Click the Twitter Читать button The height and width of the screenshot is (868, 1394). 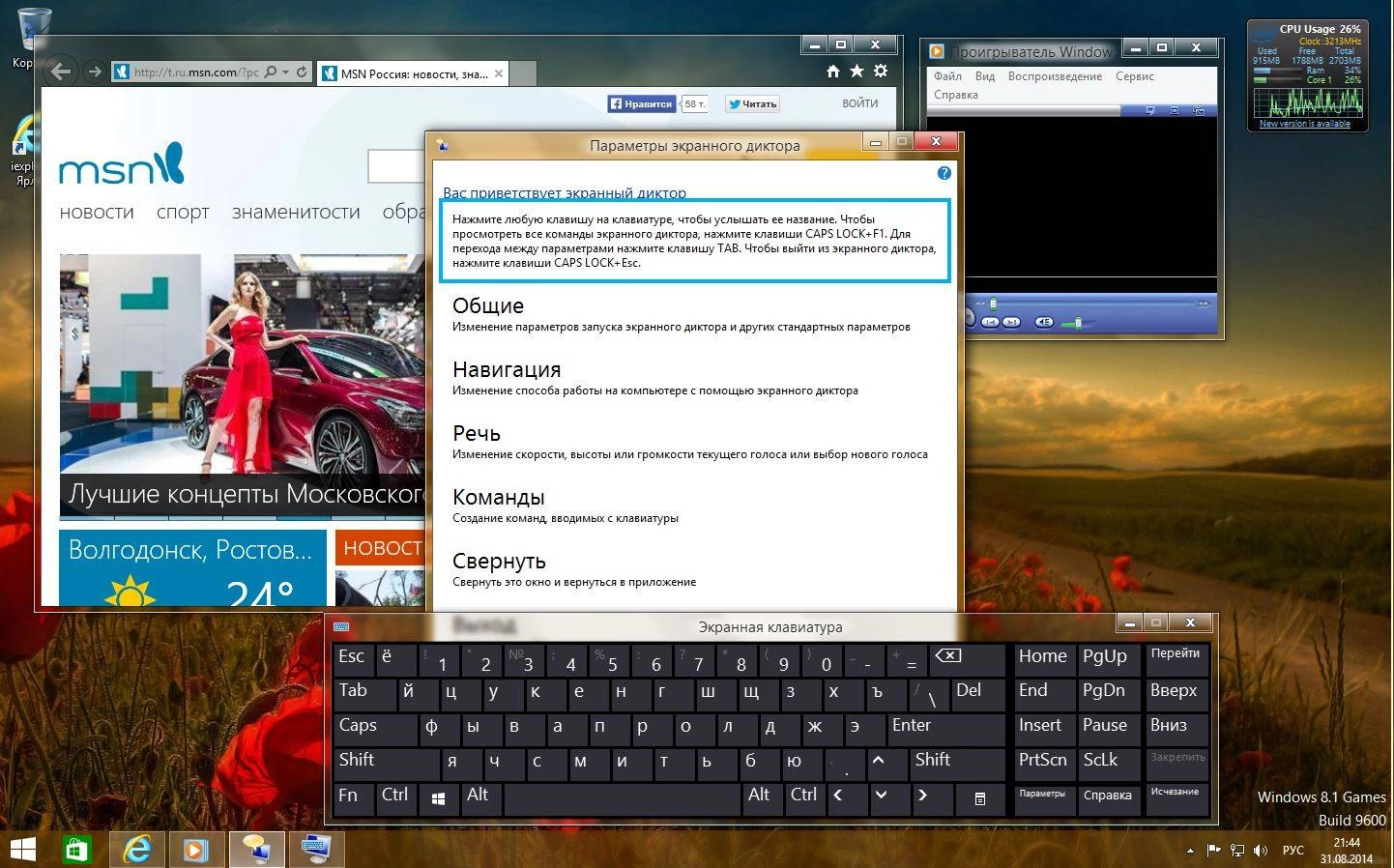click(752, 103)
